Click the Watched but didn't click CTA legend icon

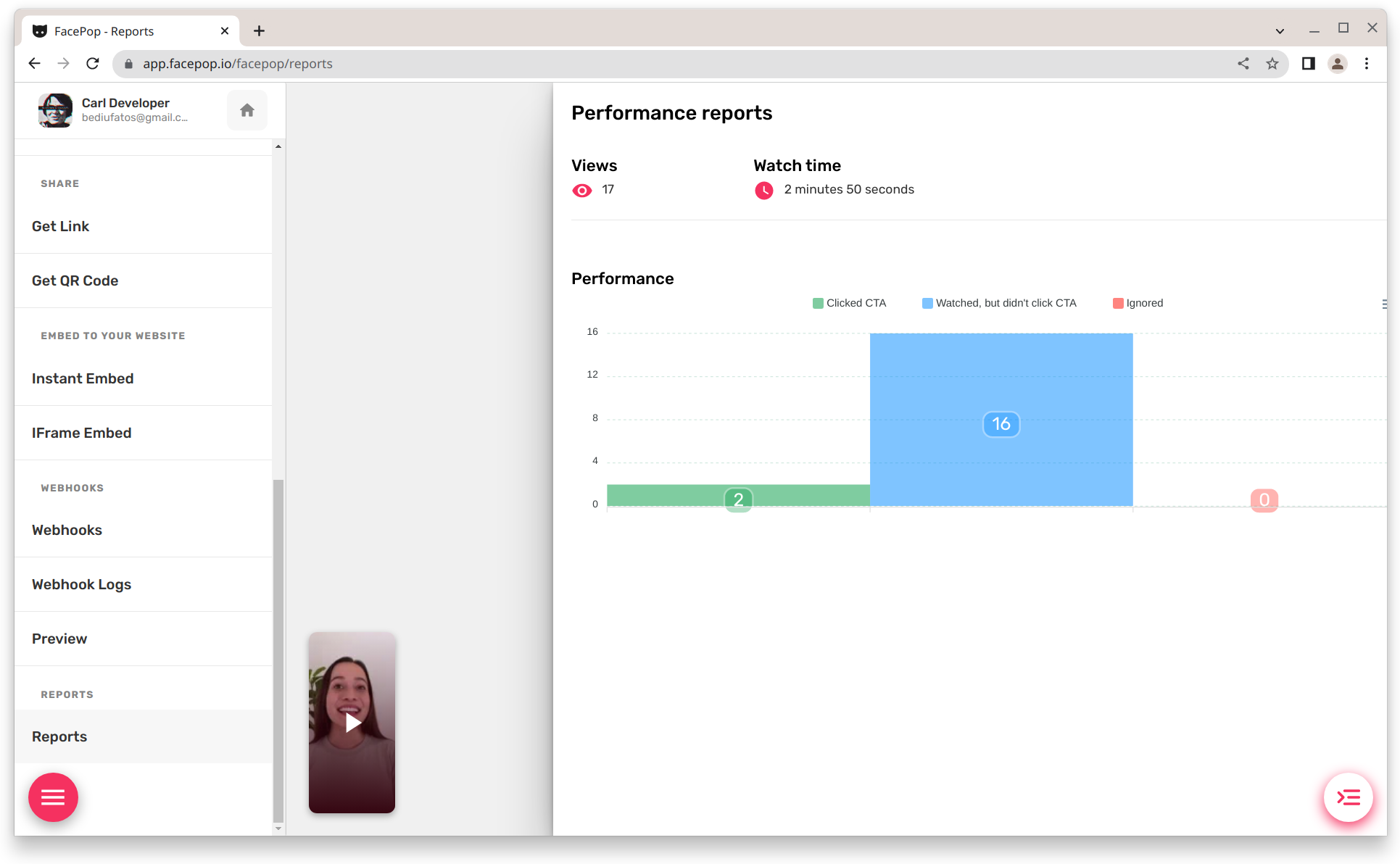[x=927, y=303]
